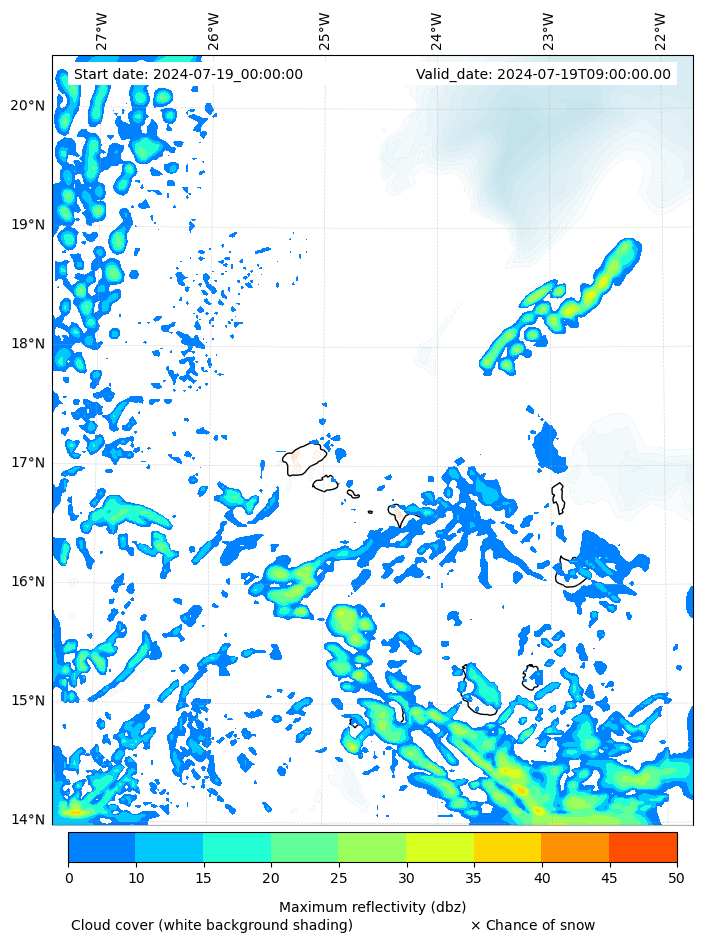Click the 15-20 dBZ cyan colorbar segment
The height and width of the screenshot is (943, 703).
pos(237,847)
